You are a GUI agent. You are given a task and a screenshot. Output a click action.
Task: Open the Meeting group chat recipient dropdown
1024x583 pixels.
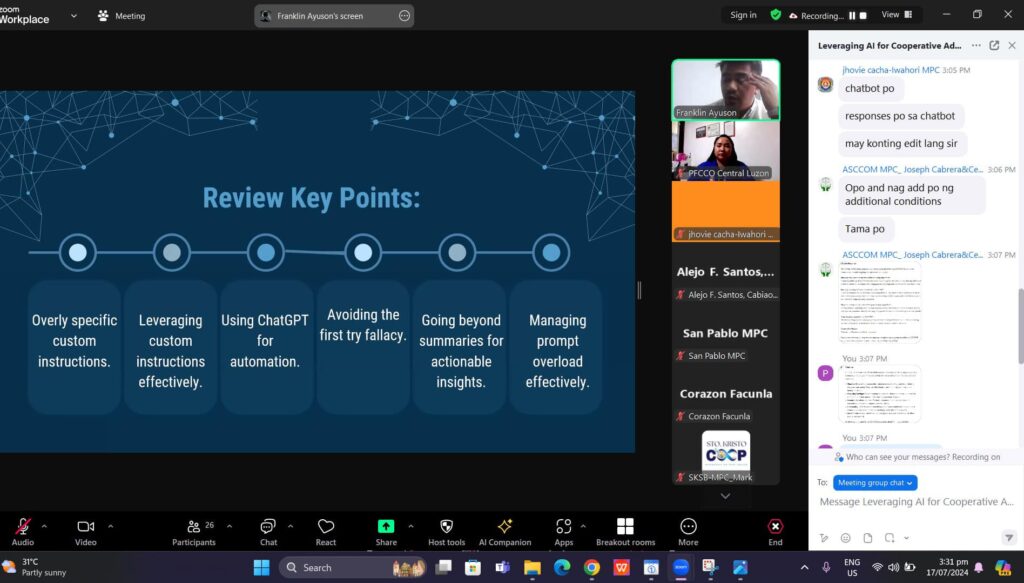tap(875, 482)
